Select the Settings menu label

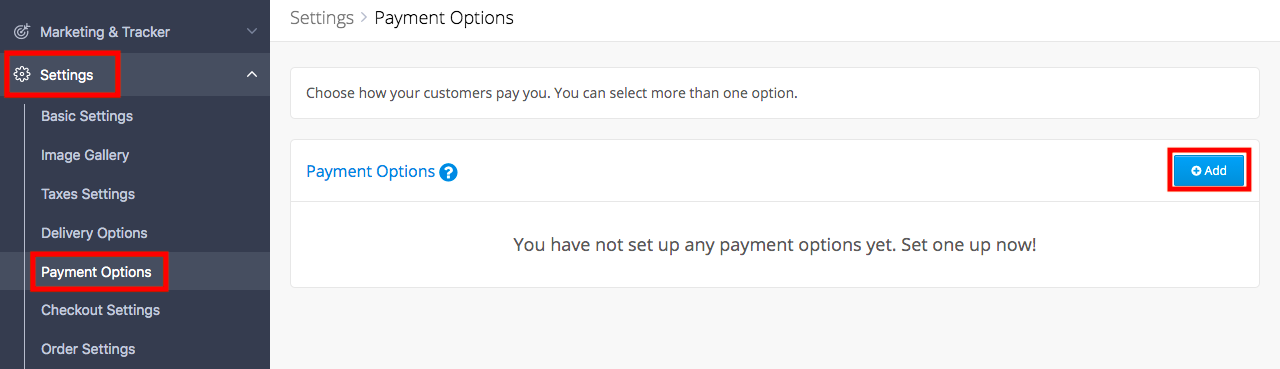coord(67,75)
